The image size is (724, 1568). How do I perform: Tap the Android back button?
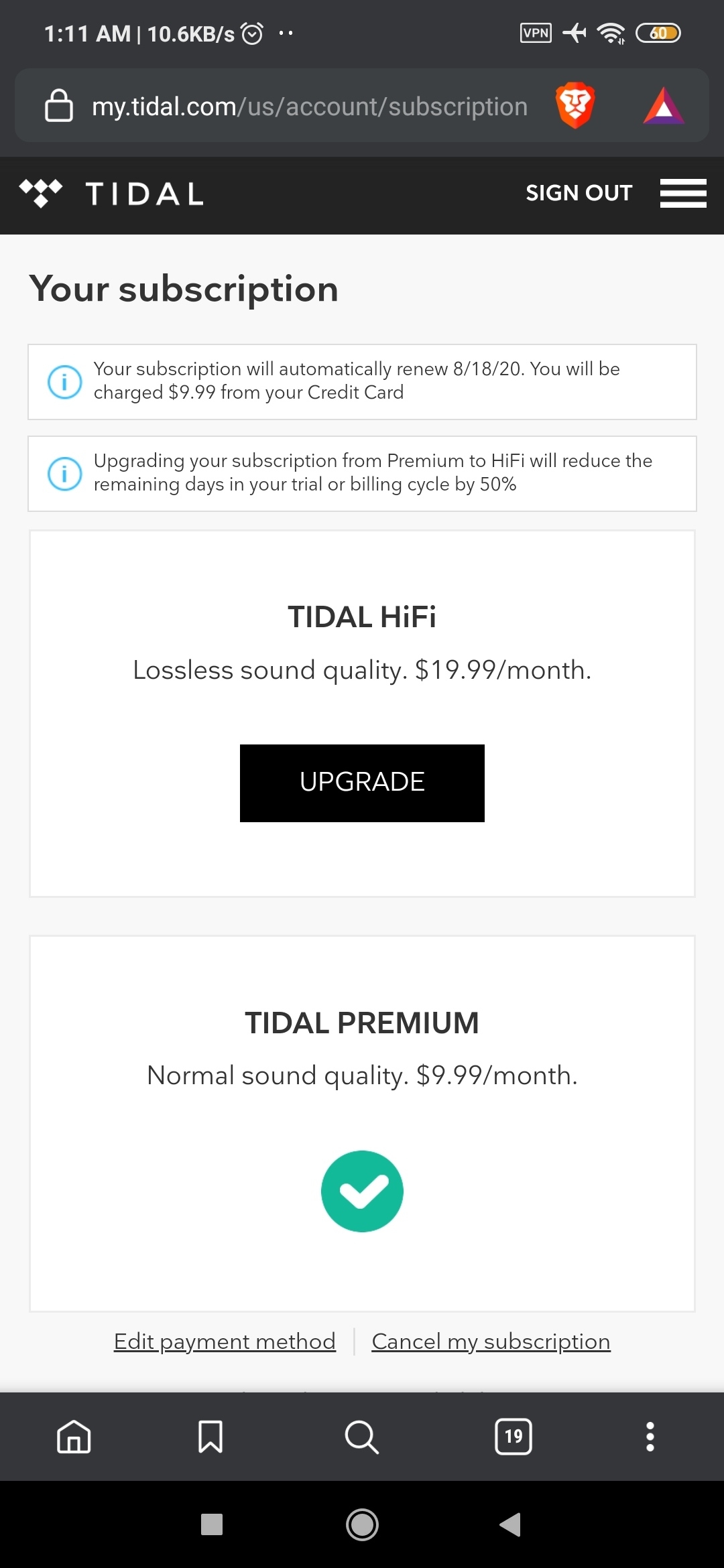[x=510, y=1524]
